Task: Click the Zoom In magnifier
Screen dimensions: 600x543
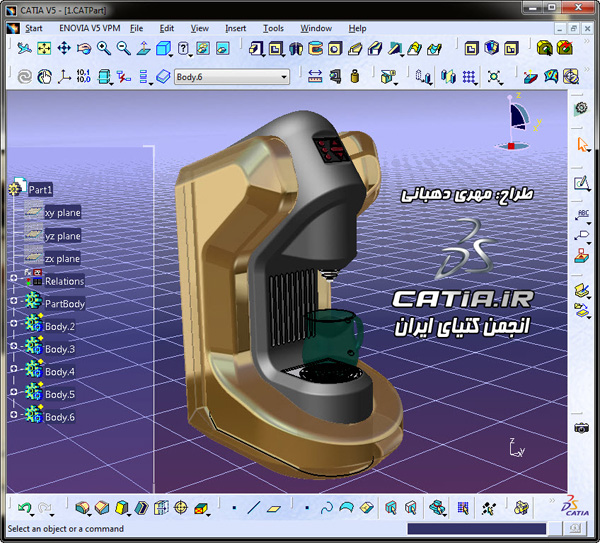Action: [104, 49]
